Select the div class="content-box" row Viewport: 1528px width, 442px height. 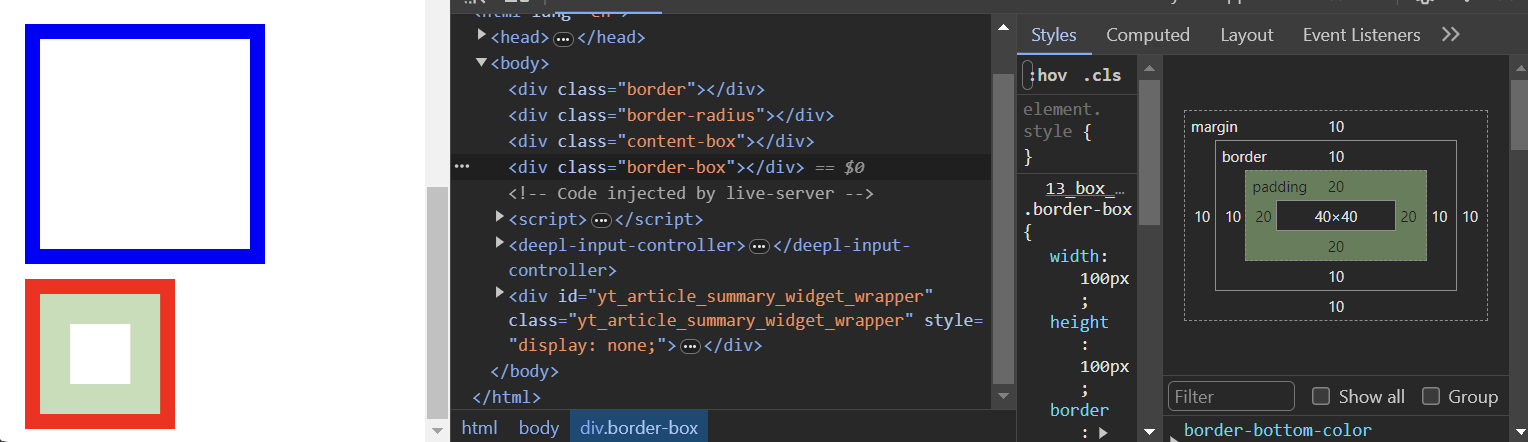pos(661,141)
